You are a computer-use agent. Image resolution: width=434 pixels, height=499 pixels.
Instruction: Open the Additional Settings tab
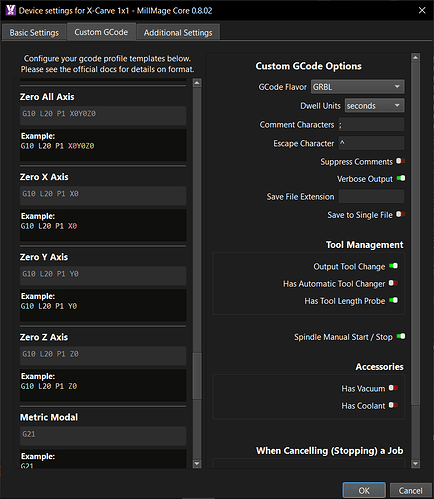pos(178,33)
